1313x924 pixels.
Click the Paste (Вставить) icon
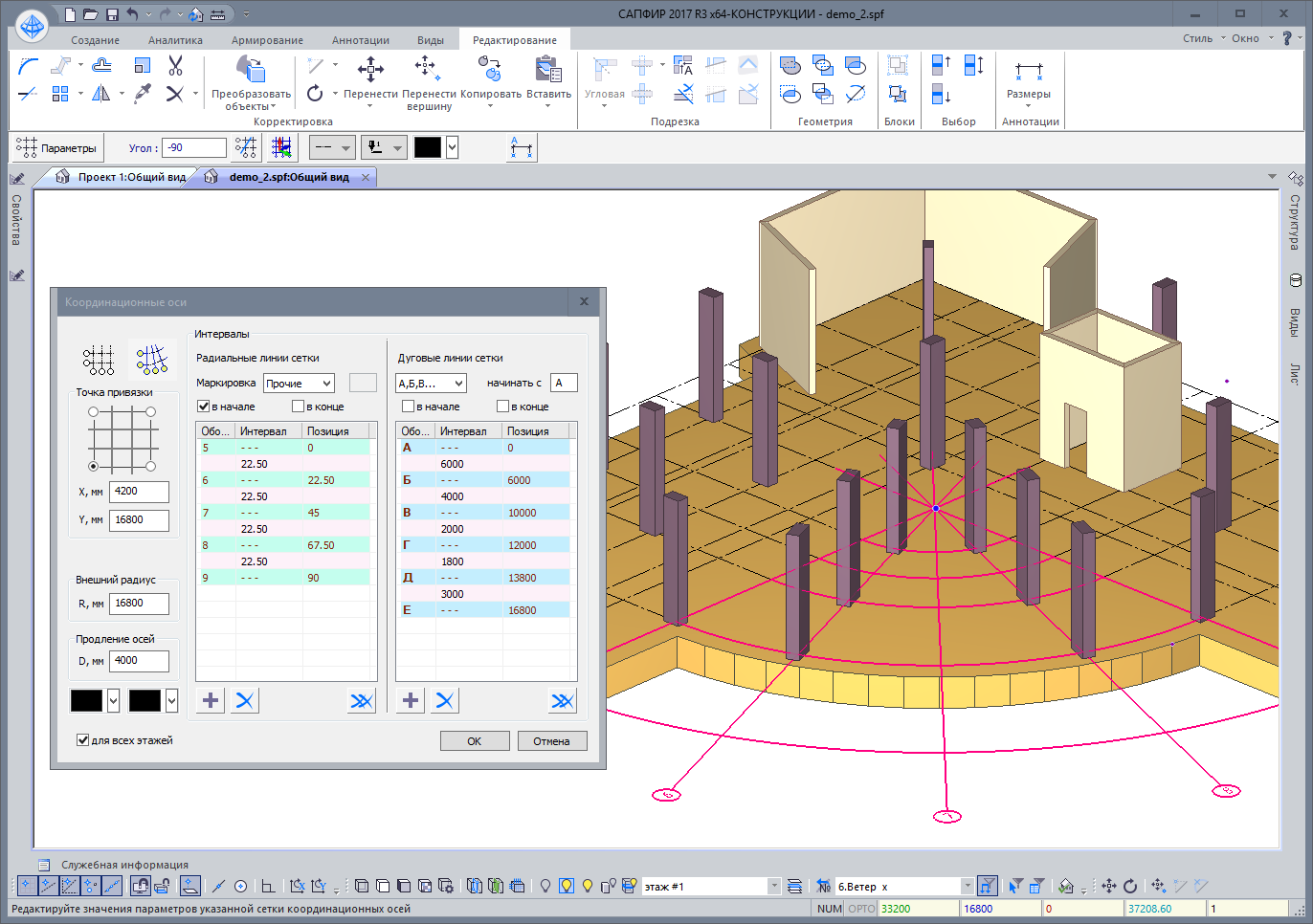pos(548,69)
